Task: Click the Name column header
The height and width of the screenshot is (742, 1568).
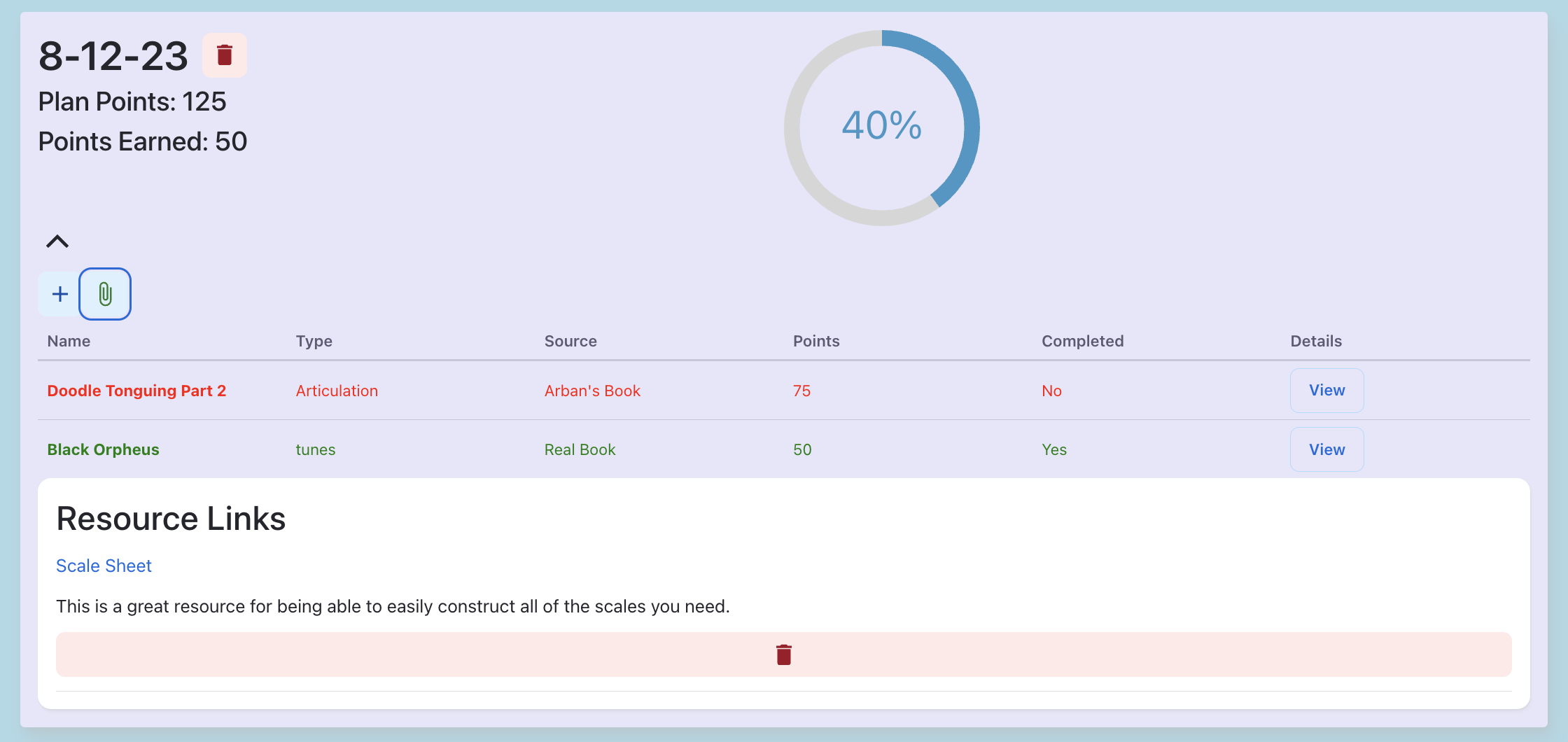Action: (x=69, y=341)
